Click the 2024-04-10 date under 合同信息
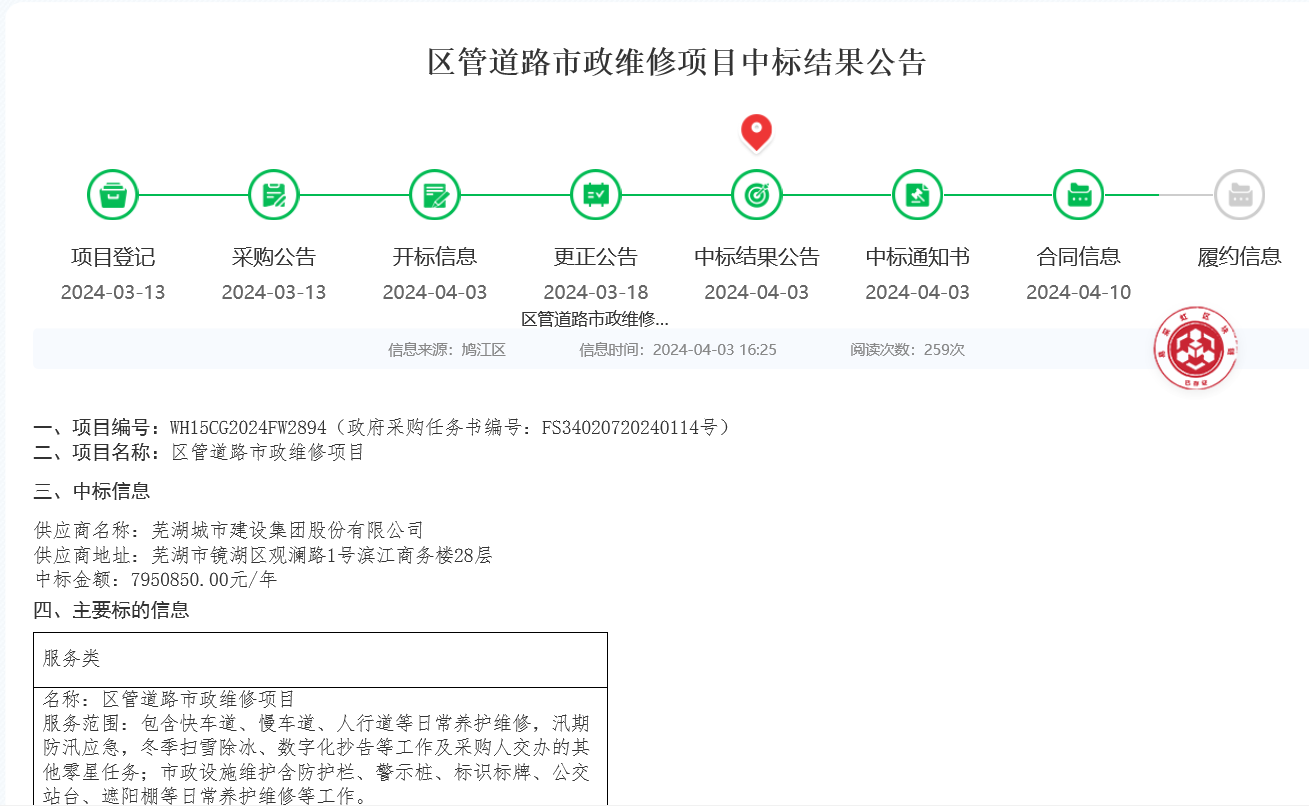 click(x=1078, y=293)
